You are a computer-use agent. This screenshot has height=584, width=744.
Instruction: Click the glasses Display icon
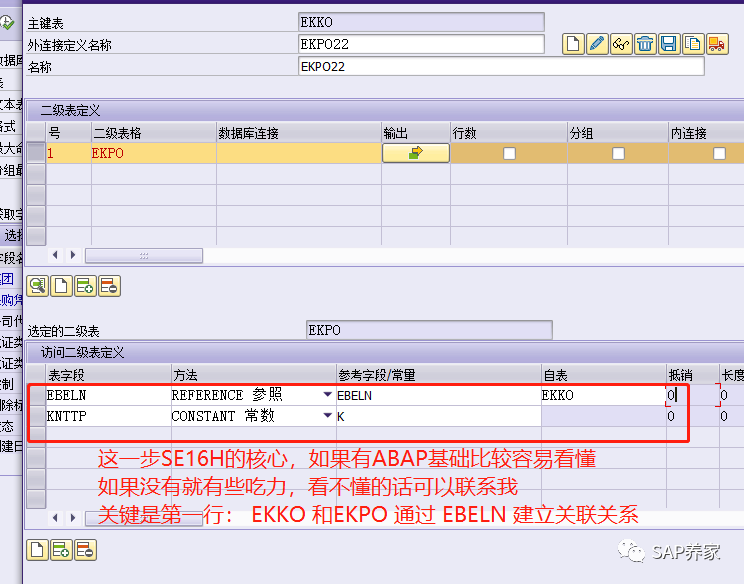click(621, 45)
